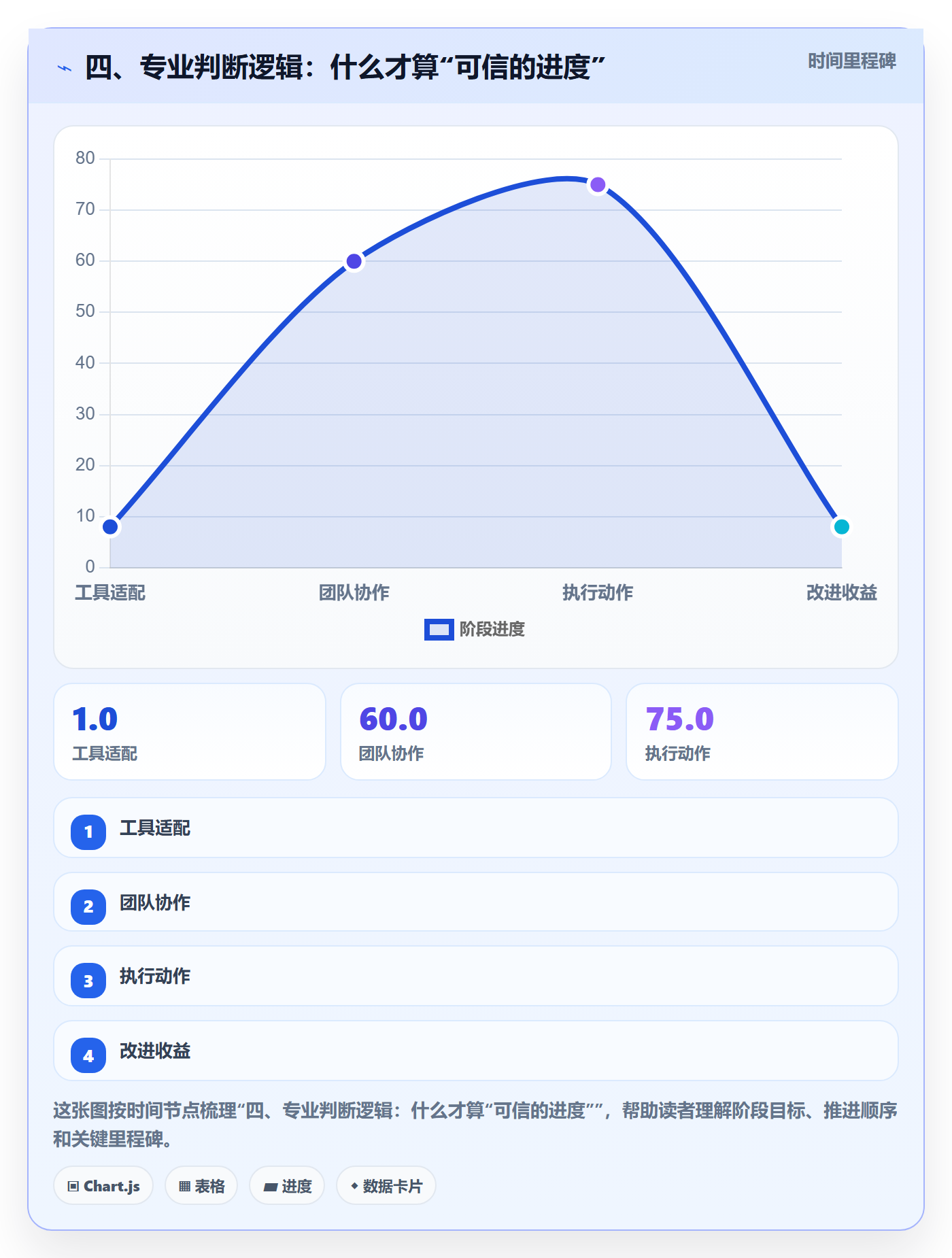Select the 团队协作 data point on chart
Image resolution: width=952 pixels, height=1258 pixels.
click(354, 261)
